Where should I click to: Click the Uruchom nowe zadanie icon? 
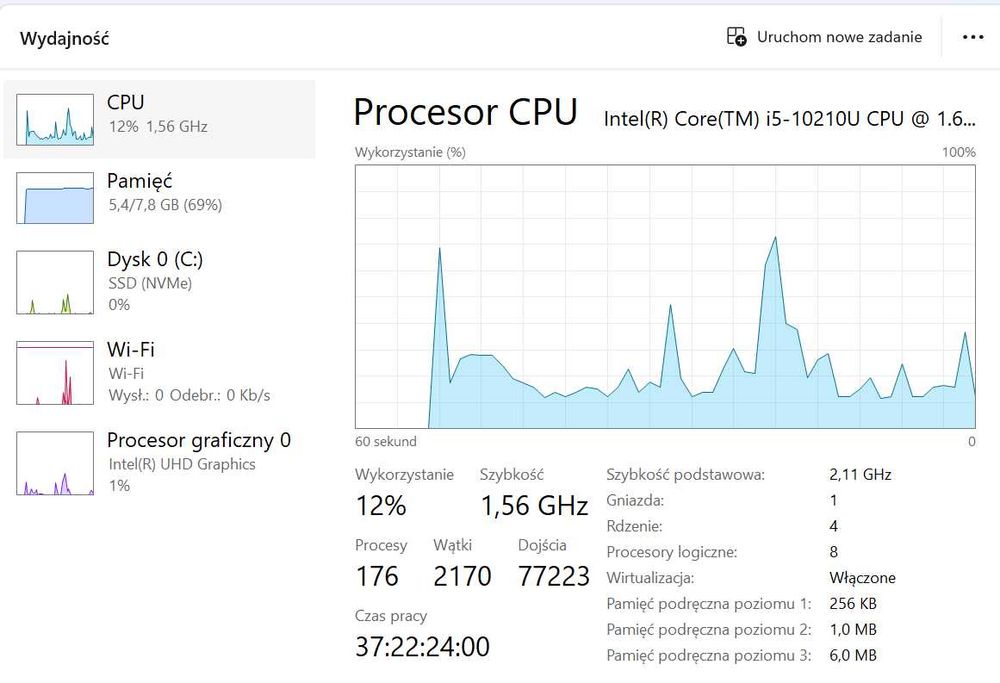coord(736,37)
